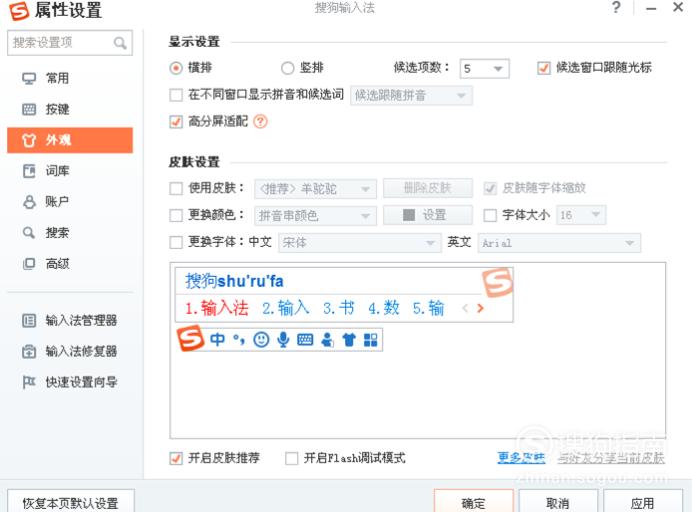This screenshot has height=512, width=692.
Task: Click candidate 4.数 in preview
Action: [x=384, y=308]
